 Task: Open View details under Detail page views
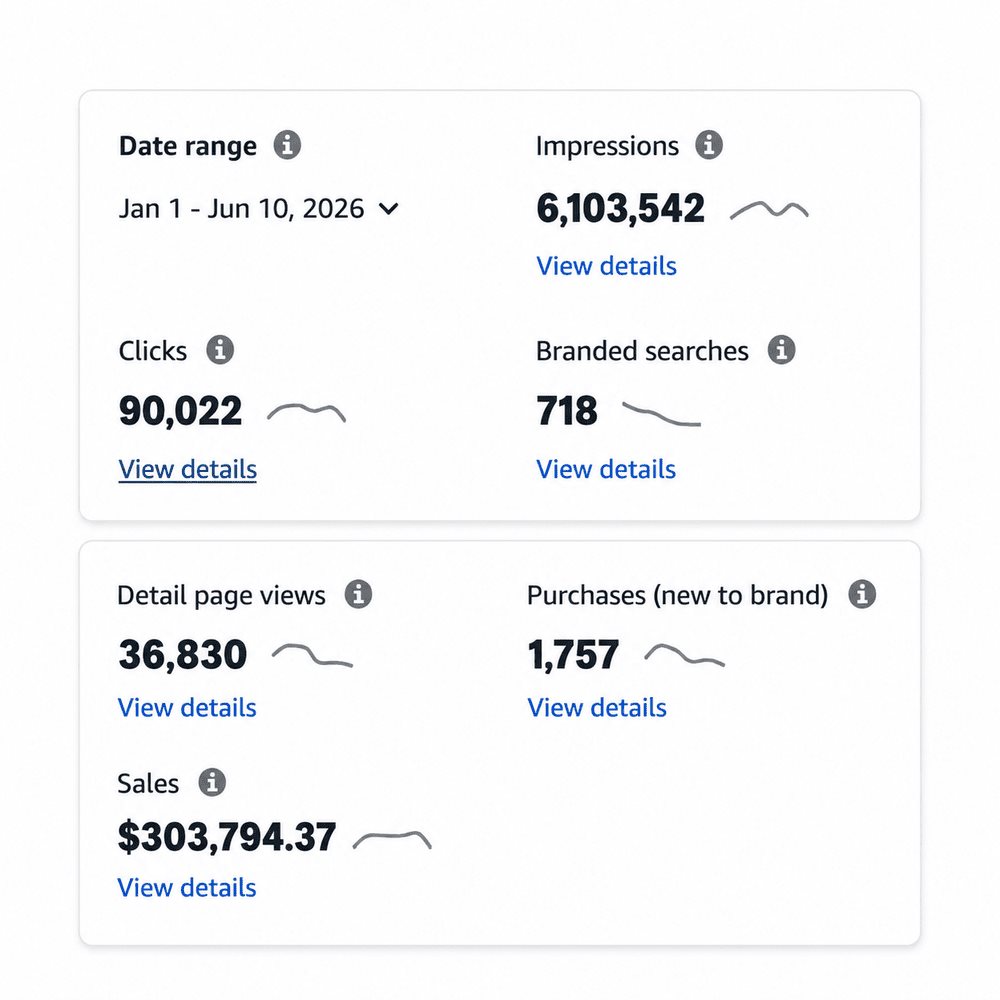[x=187, y=708]
